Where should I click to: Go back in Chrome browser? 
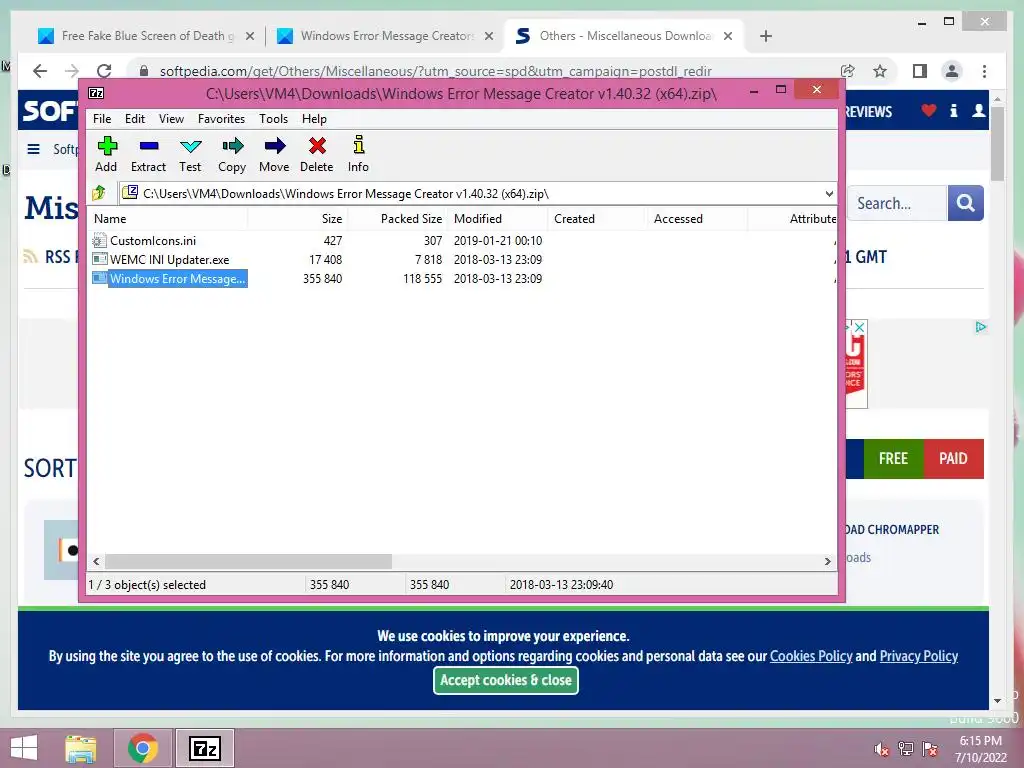(40, 71)
